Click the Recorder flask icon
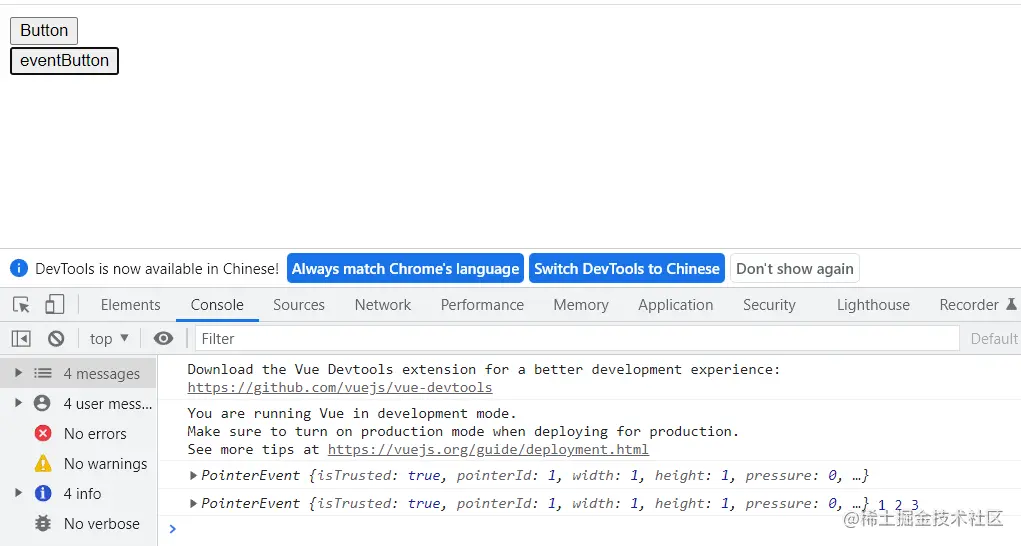The width and height of the screenshot is (1021, 546). [1011, 304]
